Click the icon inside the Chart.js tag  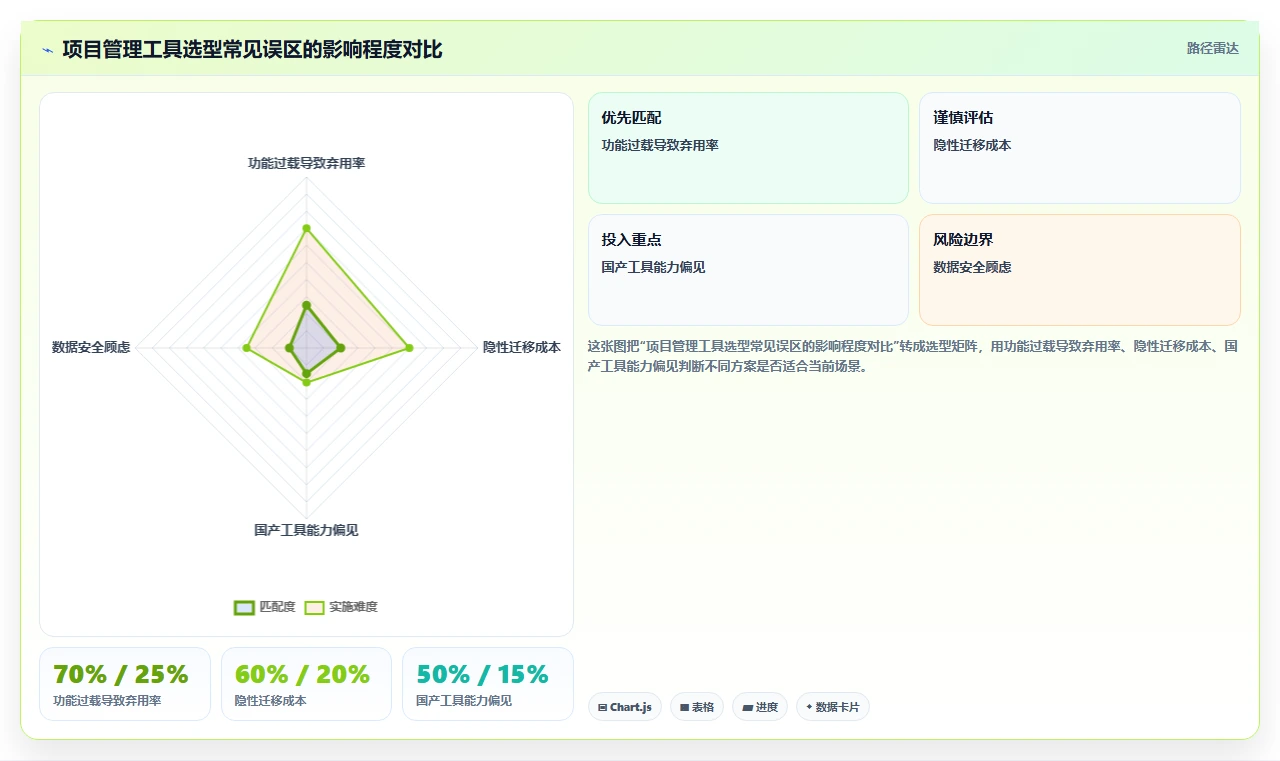tap(602, 707)
